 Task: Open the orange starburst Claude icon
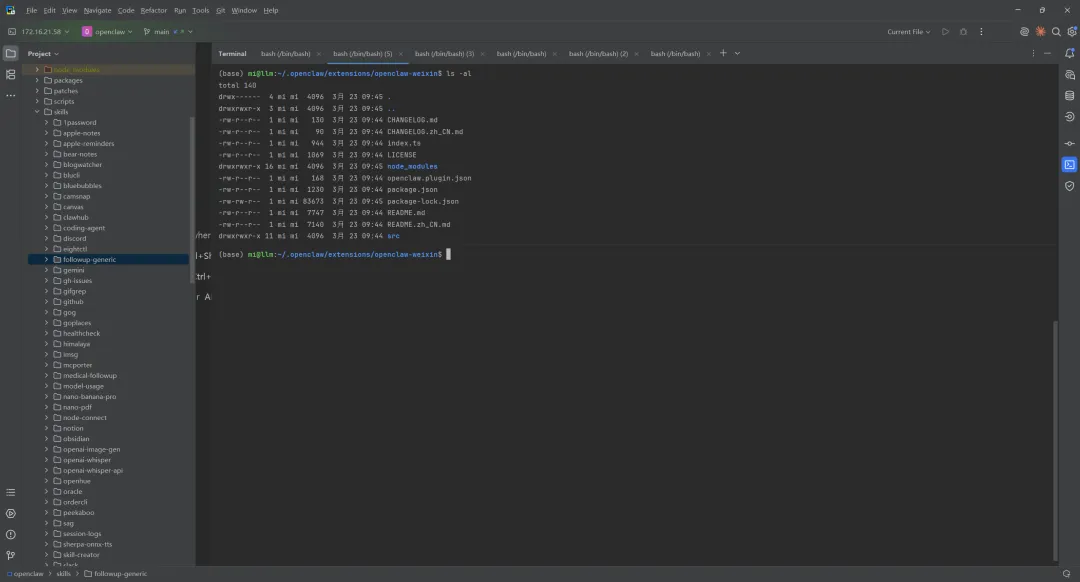(x=1040, y=32)
